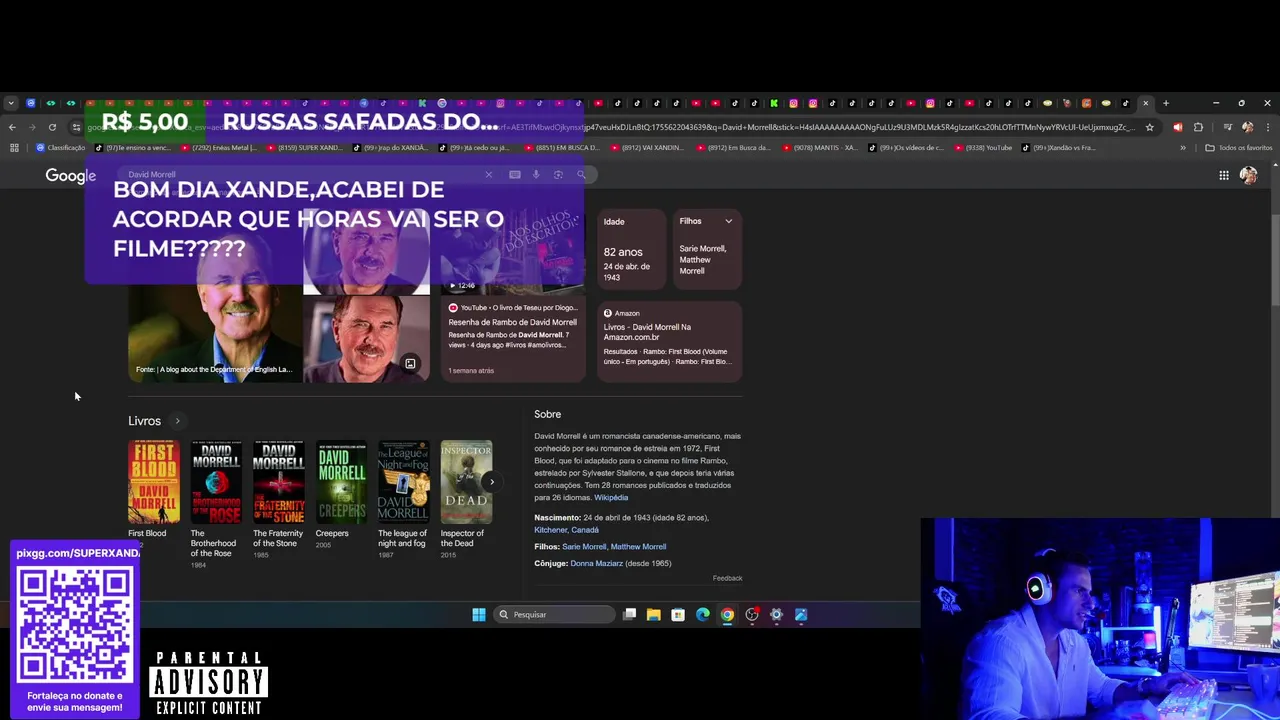
Task: Open a new tab with the plus button
Action: pyautogui.click(x=1165, y=103)
